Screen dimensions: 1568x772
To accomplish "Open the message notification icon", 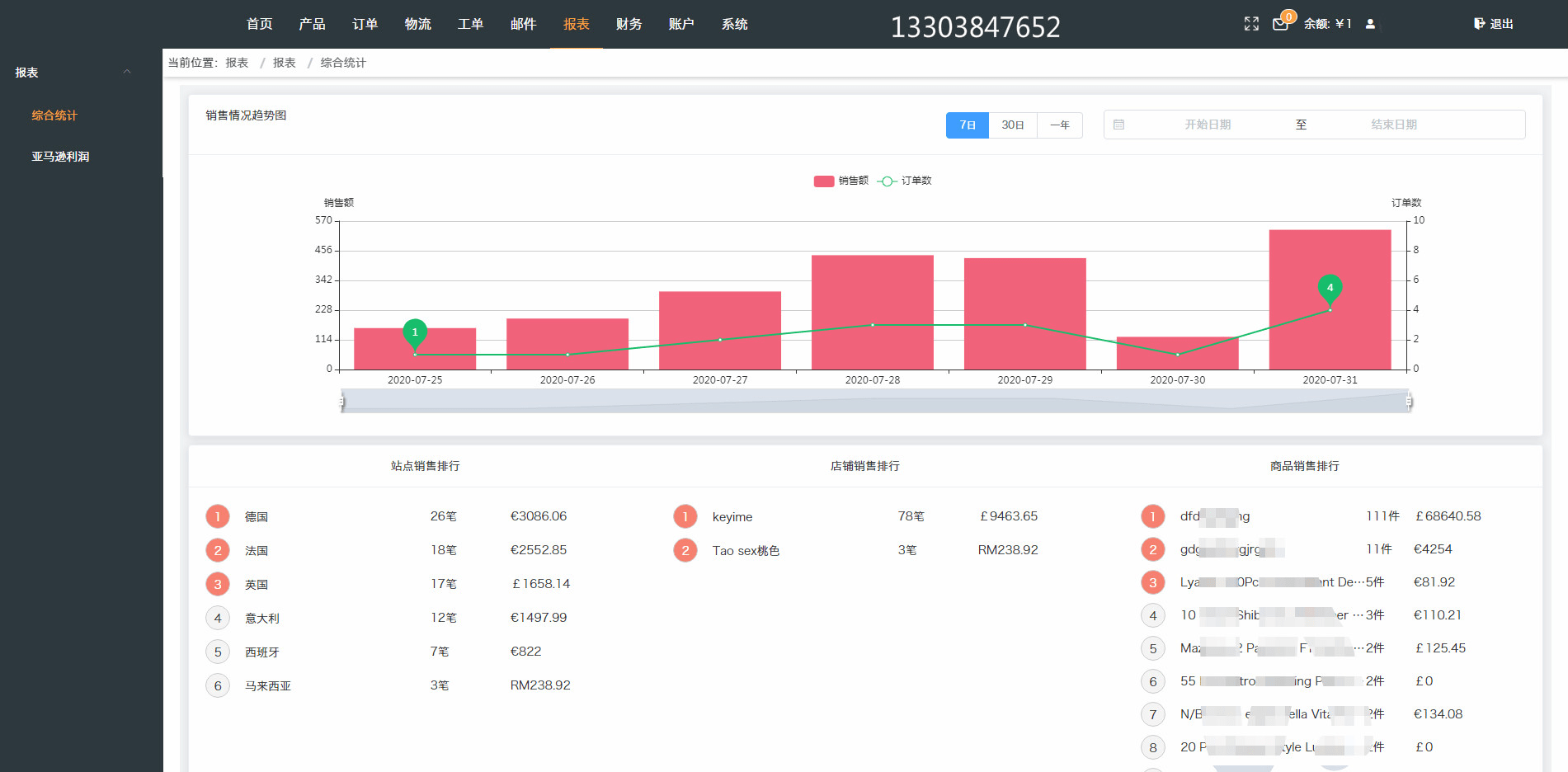I will tap(1280, 25).
